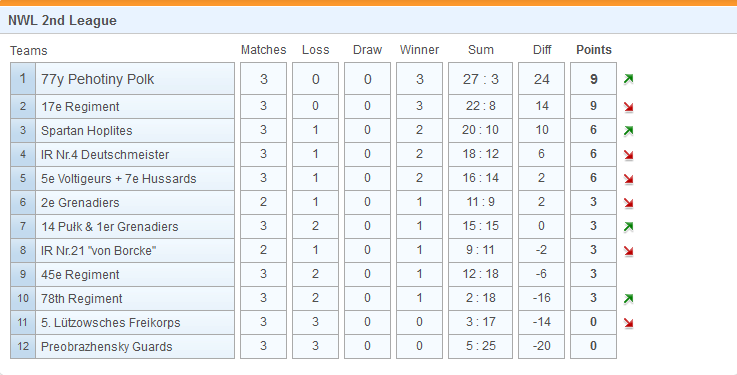737x375 pixels.
Task: Click green arrow for 14 Pułk & 1er Grenadiers
Action: point(628,227)
